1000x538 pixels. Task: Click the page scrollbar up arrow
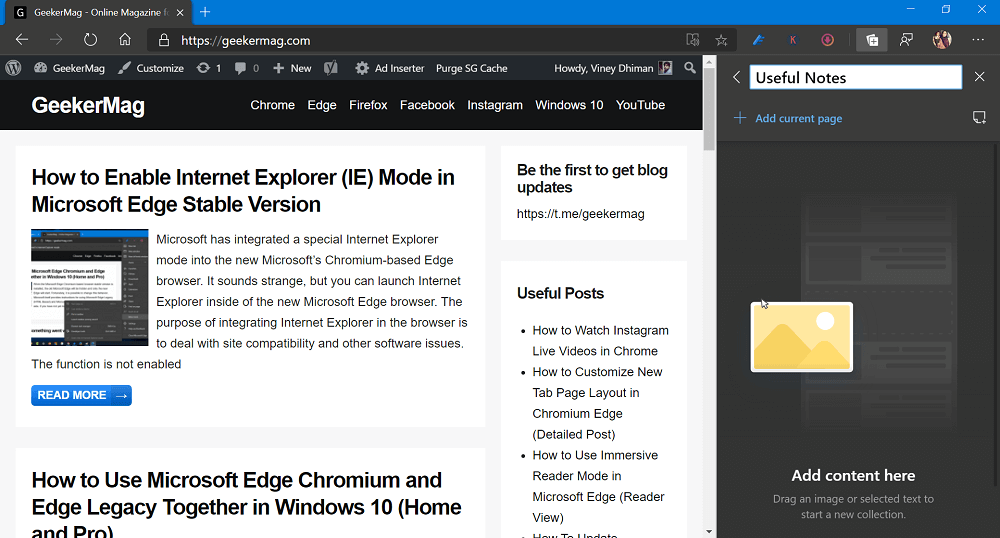(x=709, y=62)
